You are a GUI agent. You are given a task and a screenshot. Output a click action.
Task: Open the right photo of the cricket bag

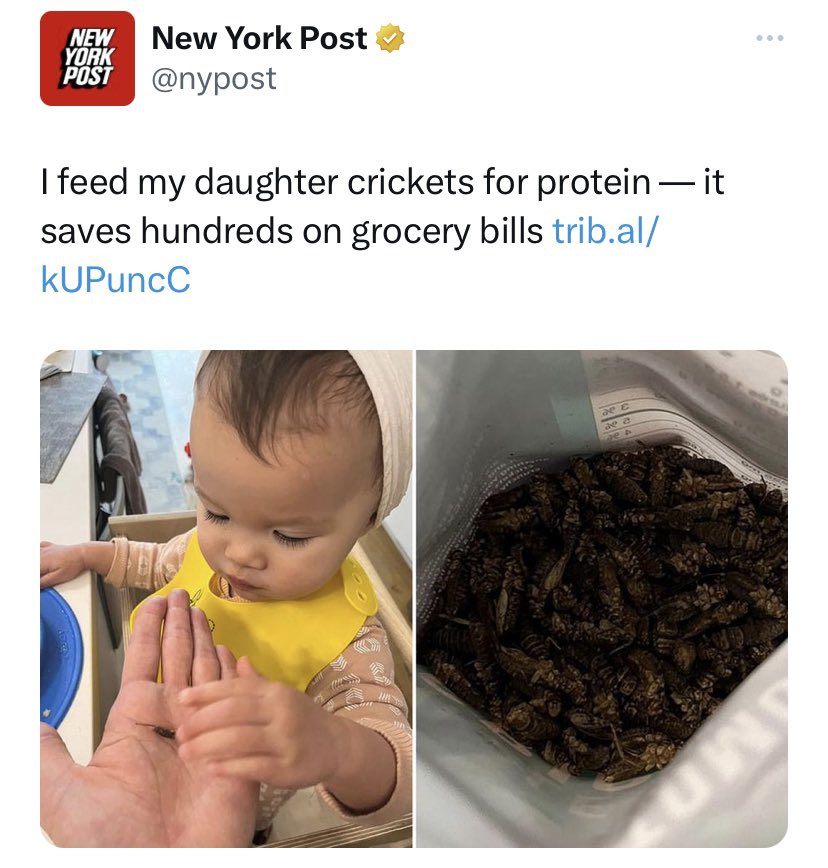(602, 598)
